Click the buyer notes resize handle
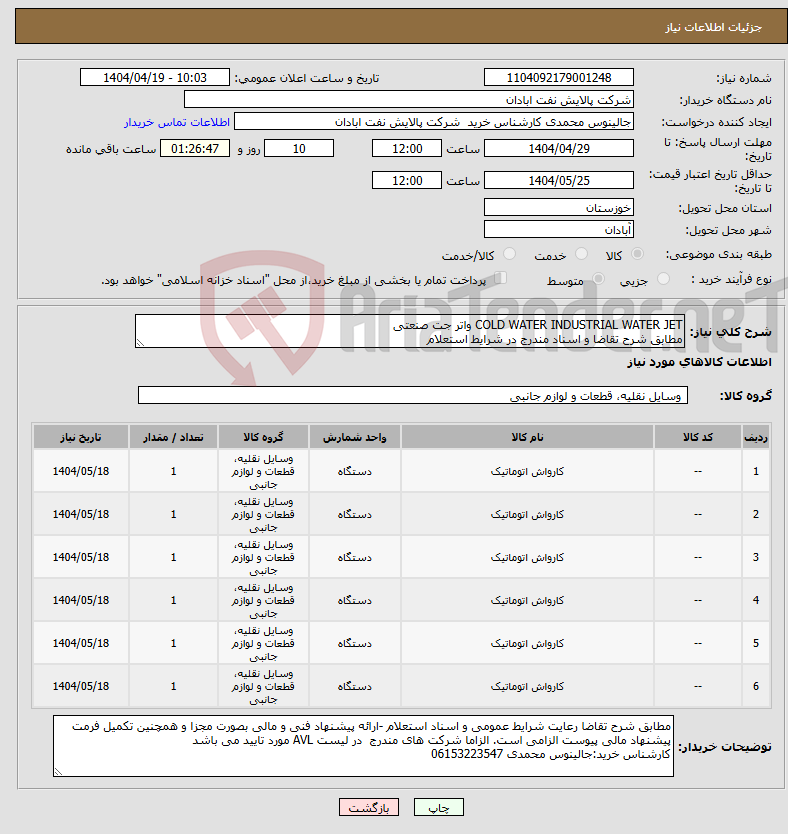This screenshot has height=834, width=788. click(58, 772)
